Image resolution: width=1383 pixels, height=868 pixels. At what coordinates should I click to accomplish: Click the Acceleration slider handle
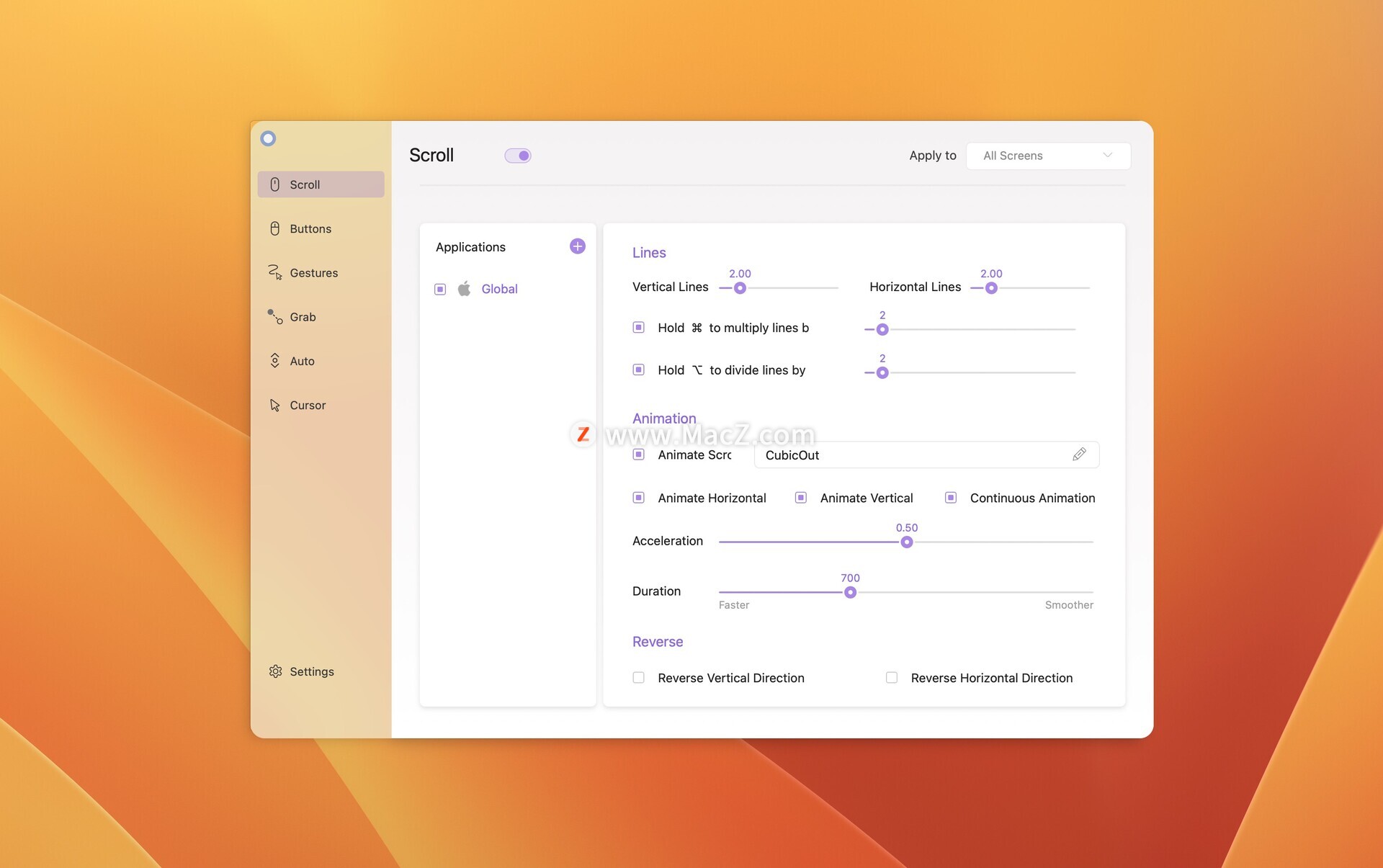(x=907, y=542)
